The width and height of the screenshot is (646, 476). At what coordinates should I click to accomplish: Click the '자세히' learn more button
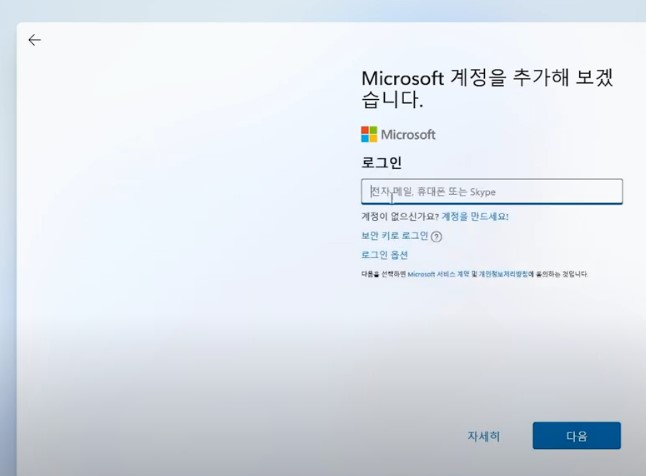tap(484, 436)
